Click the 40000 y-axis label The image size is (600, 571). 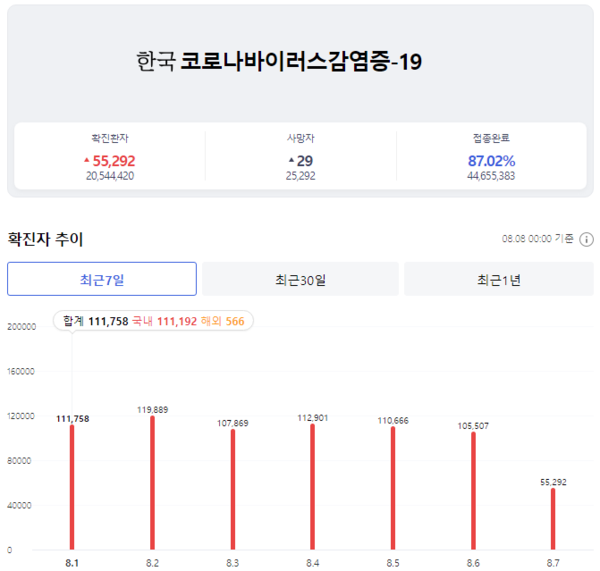click(19, 506)
